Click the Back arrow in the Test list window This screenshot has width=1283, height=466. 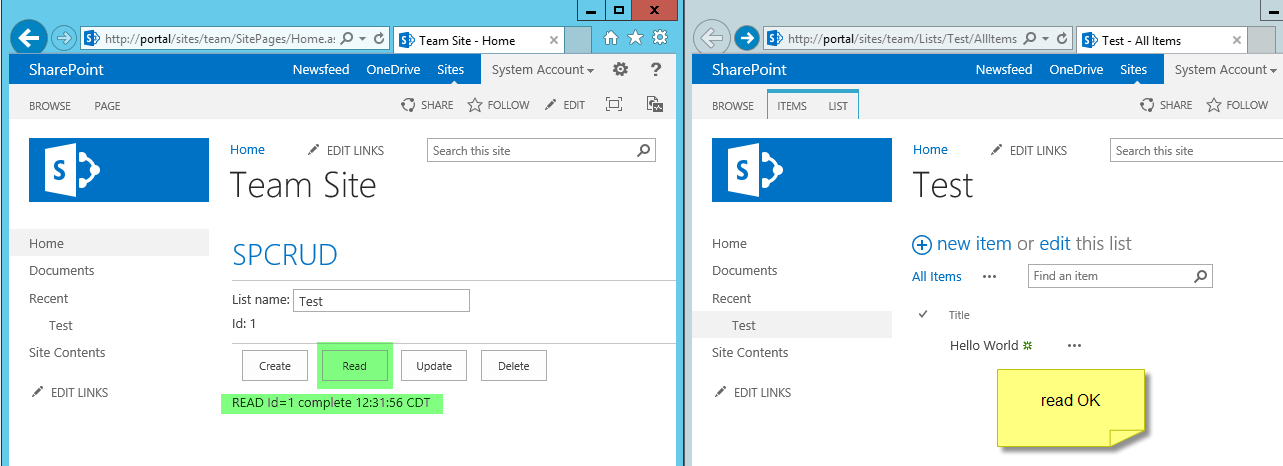pyautogui.click(x=712, y=39)
